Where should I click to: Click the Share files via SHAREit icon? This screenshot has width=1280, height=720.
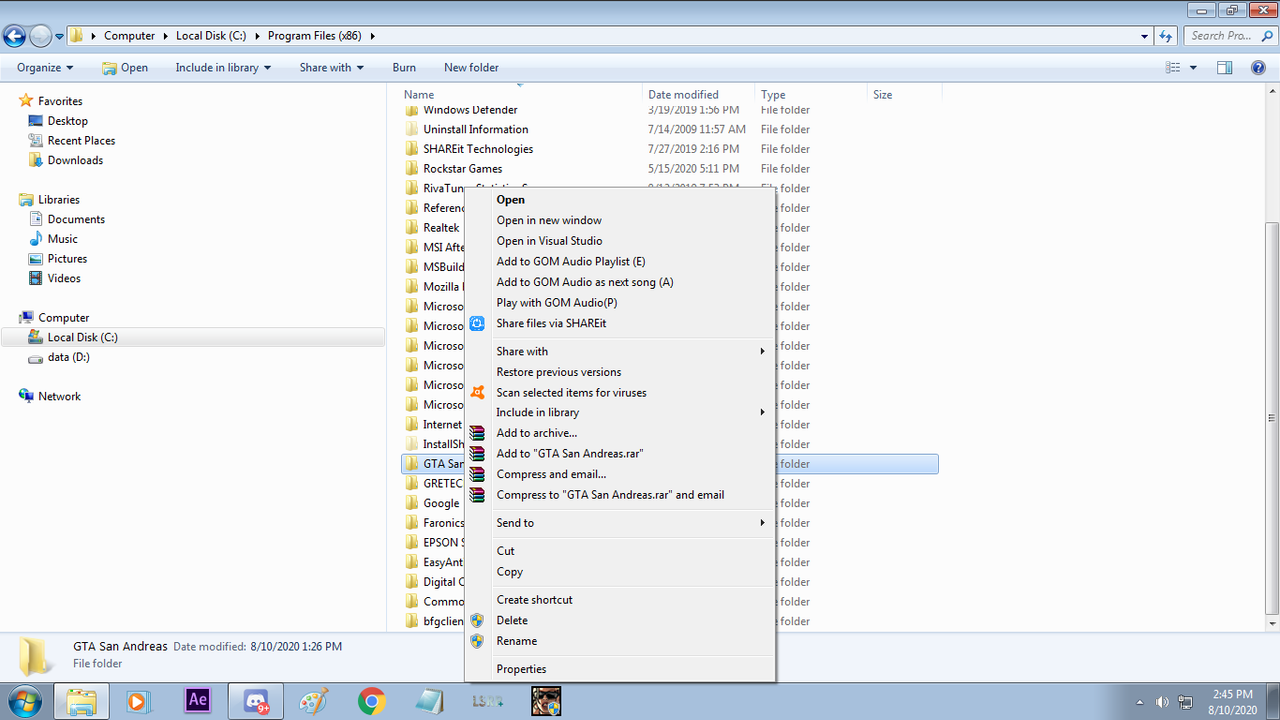tap(477, 323)
